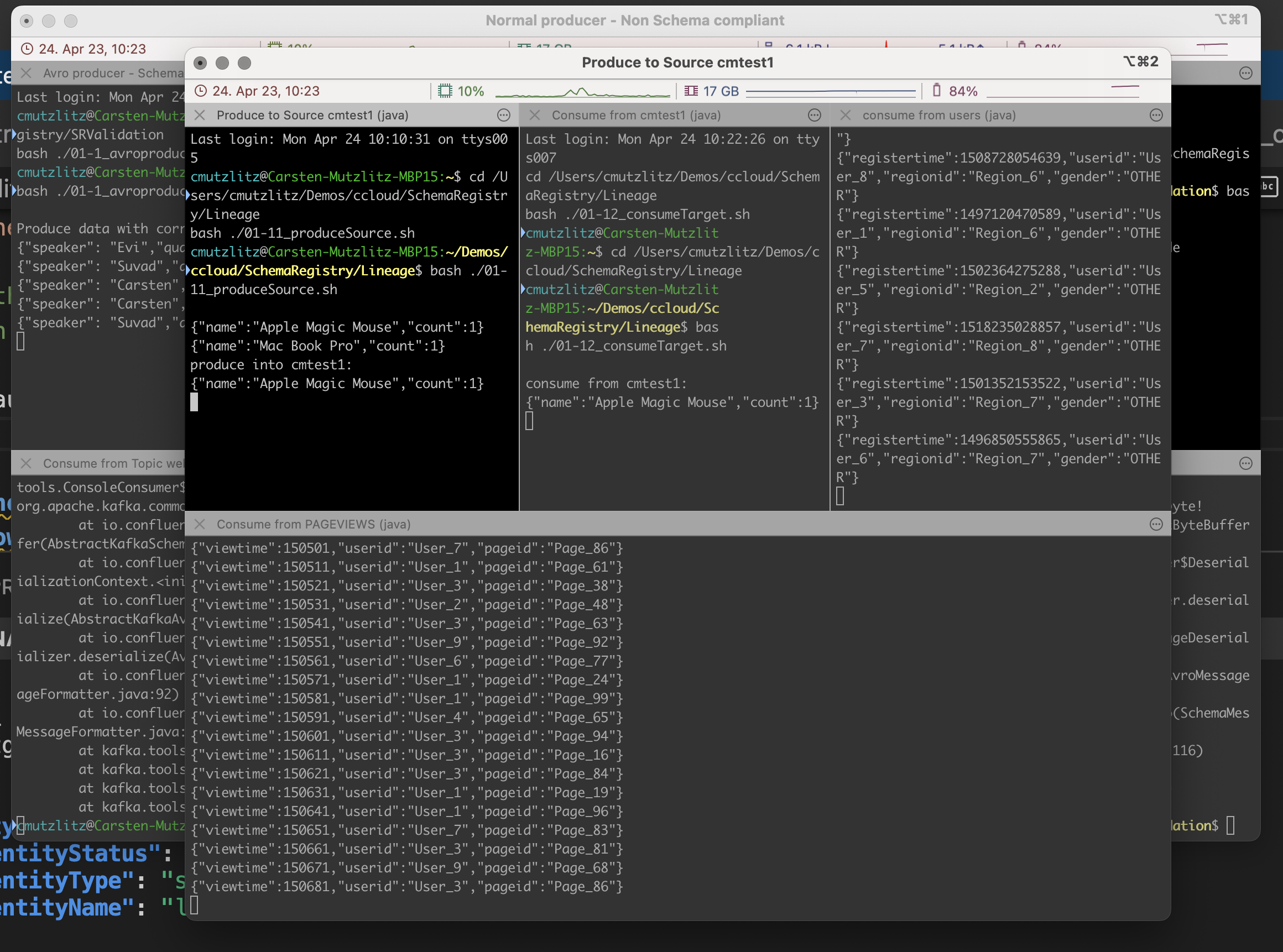Open options menu for Consume from cmtest1 pane
Screen dimensions: 1283x952
814,115
